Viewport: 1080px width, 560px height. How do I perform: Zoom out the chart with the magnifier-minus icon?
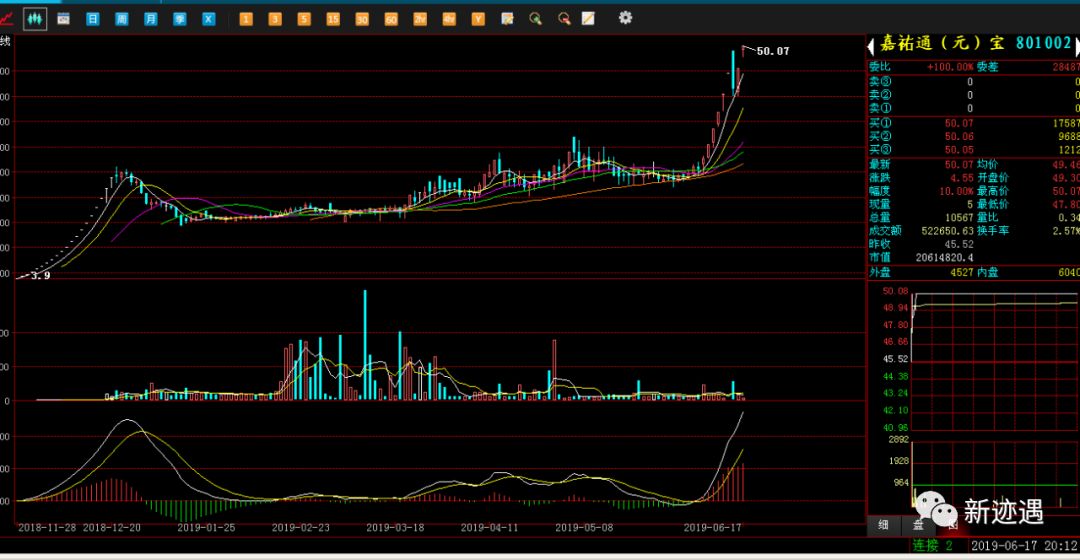(x=564, y=19)
